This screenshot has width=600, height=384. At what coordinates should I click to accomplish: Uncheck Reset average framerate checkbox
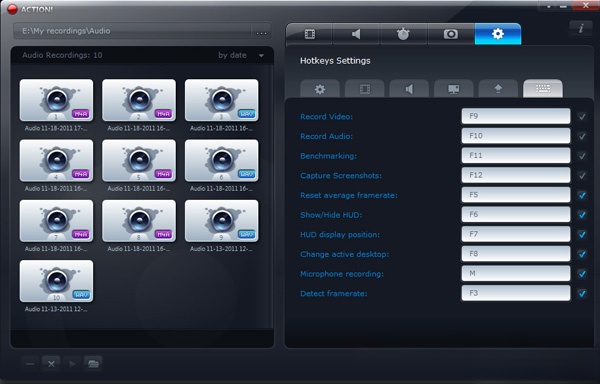[582, 195]
